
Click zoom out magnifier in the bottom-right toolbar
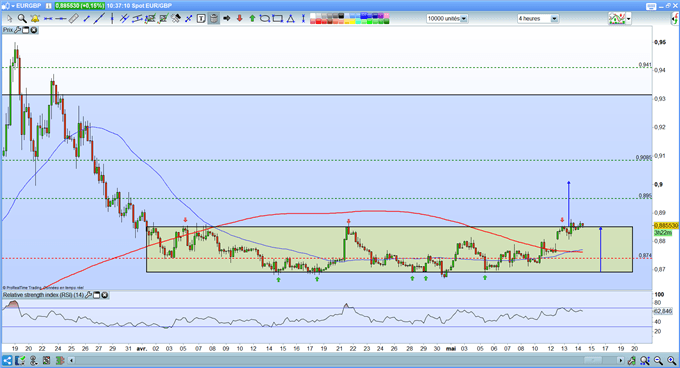(x=658, y=360)
